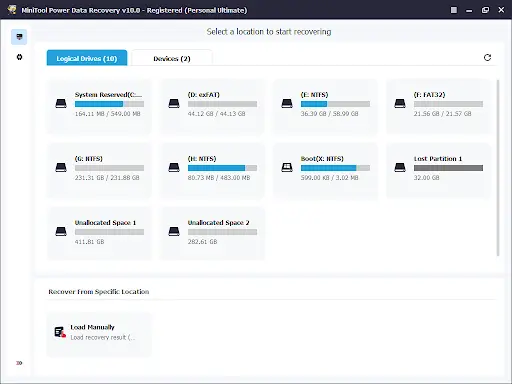The image size is (512, 384).
Task: Select the Unallocated Space 2 name
Action: click(x=219, y=223)
